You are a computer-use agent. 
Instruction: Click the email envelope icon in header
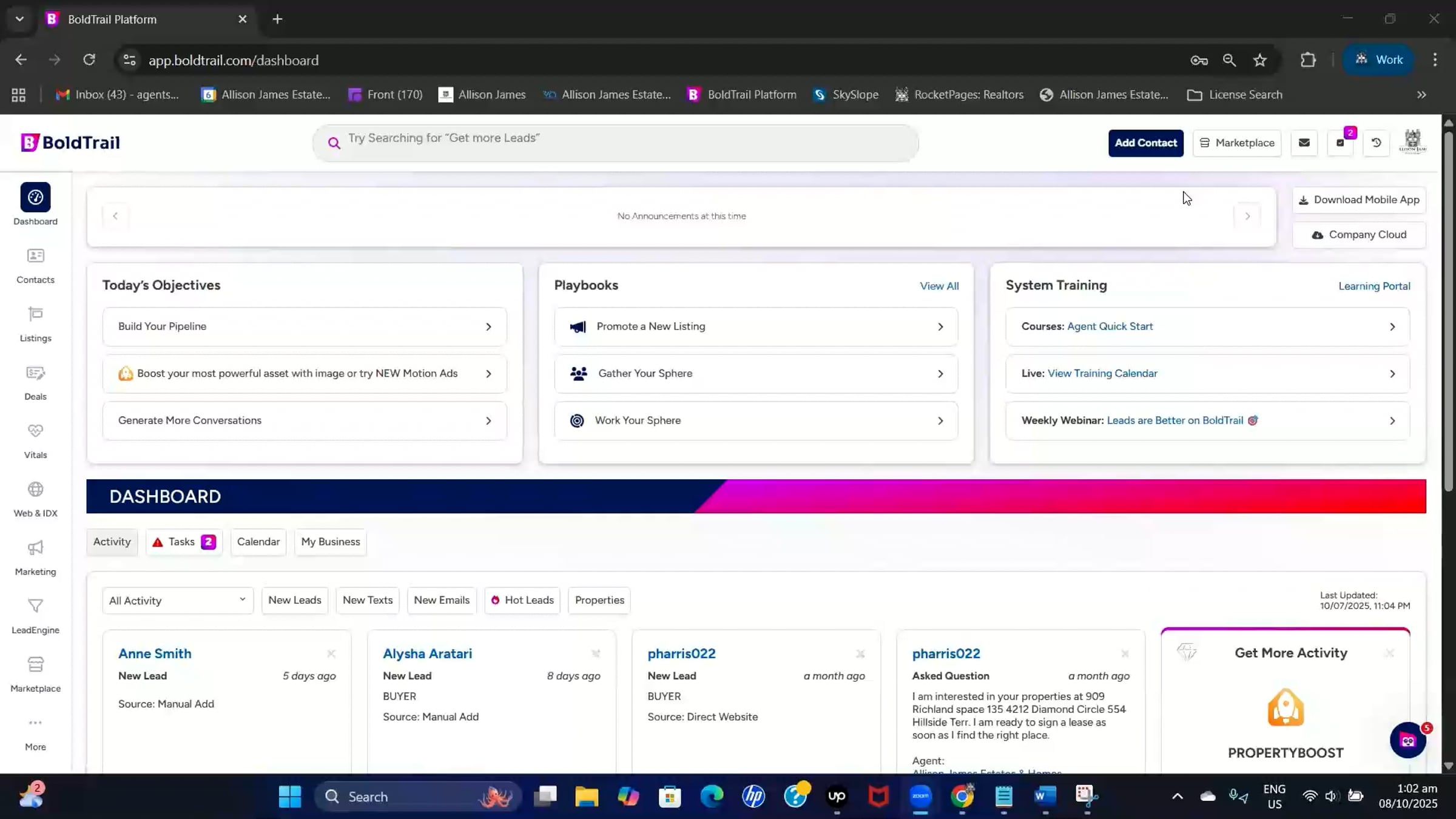click(1304, 143)
